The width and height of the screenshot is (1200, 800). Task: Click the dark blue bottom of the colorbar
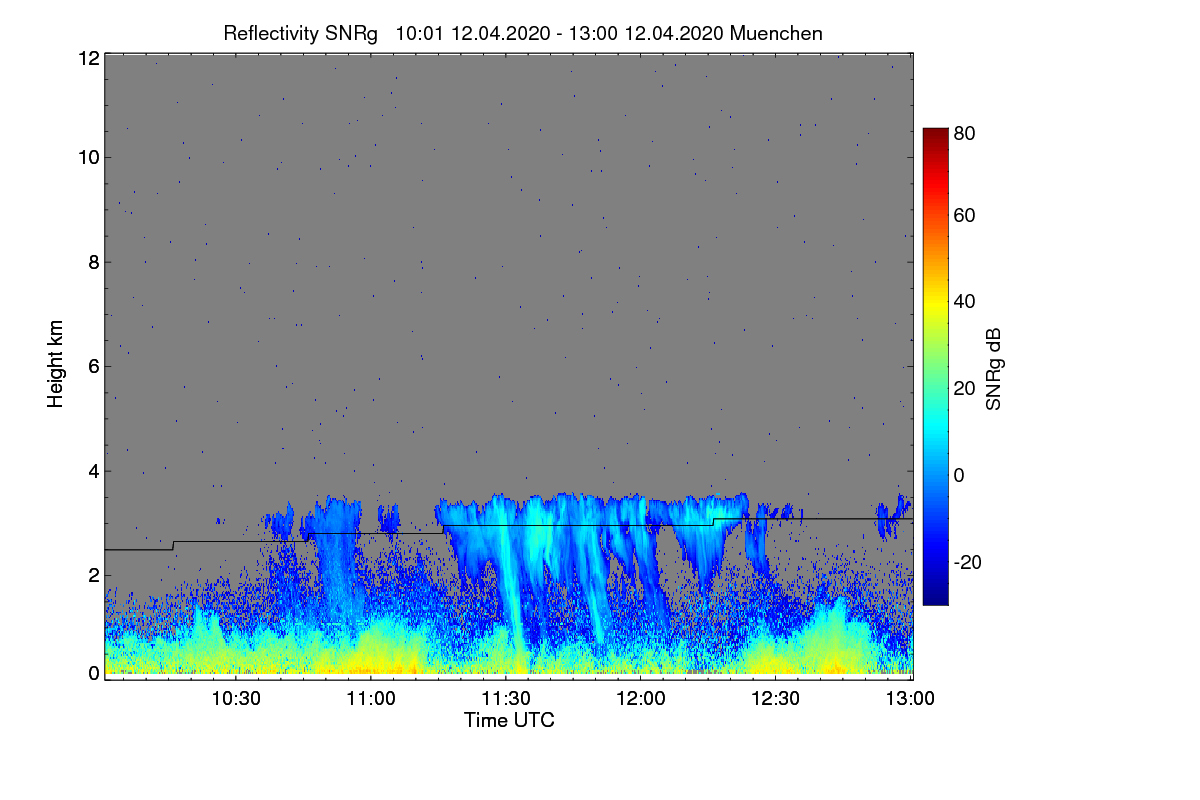coord(934,597)
